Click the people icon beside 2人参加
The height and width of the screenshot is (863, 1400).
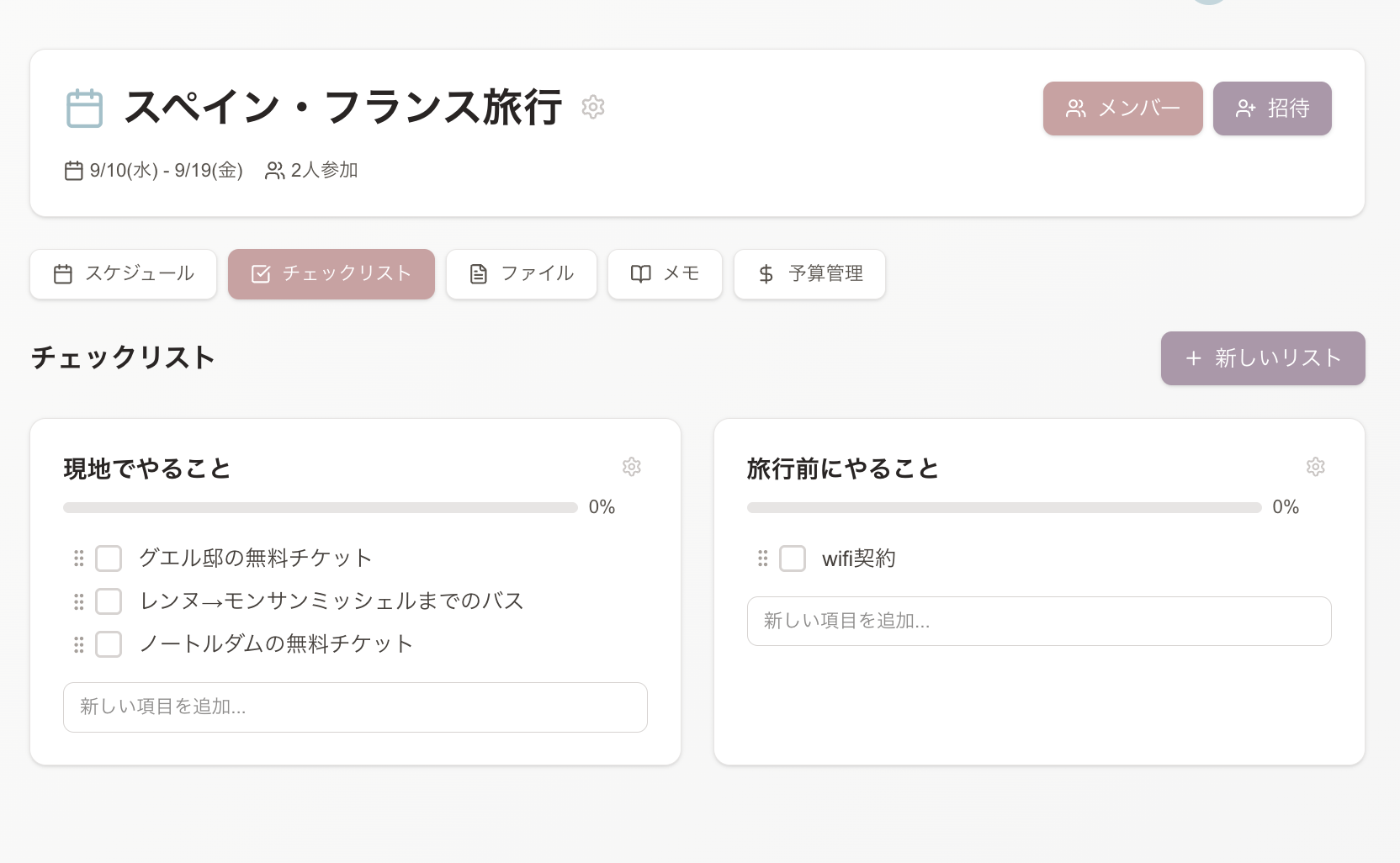[x=274, y=171]
